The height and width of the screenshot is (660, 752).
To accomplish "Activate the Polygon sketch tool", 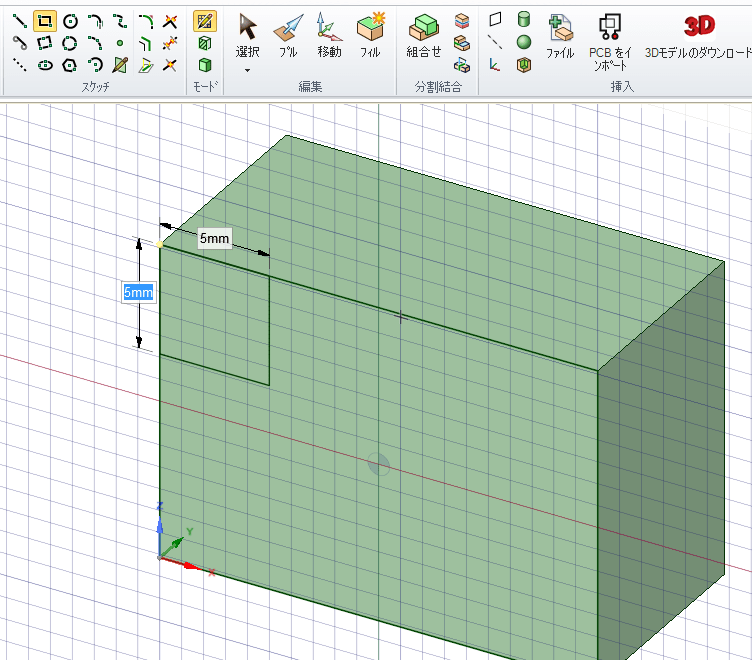I will point(70,65).
